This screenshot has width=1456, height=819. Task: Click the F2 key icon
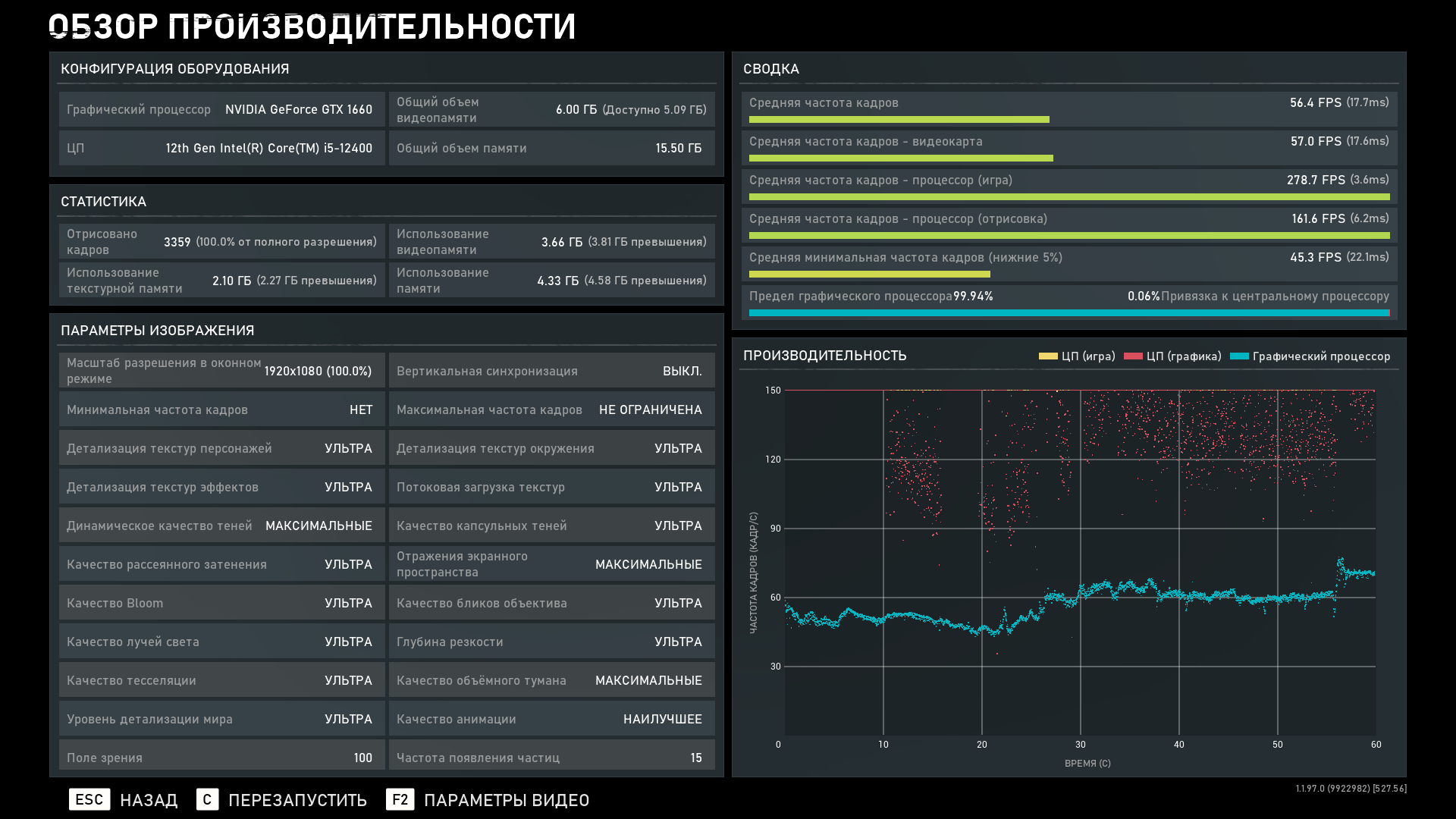pyautogui.click(x=400, y=799)
